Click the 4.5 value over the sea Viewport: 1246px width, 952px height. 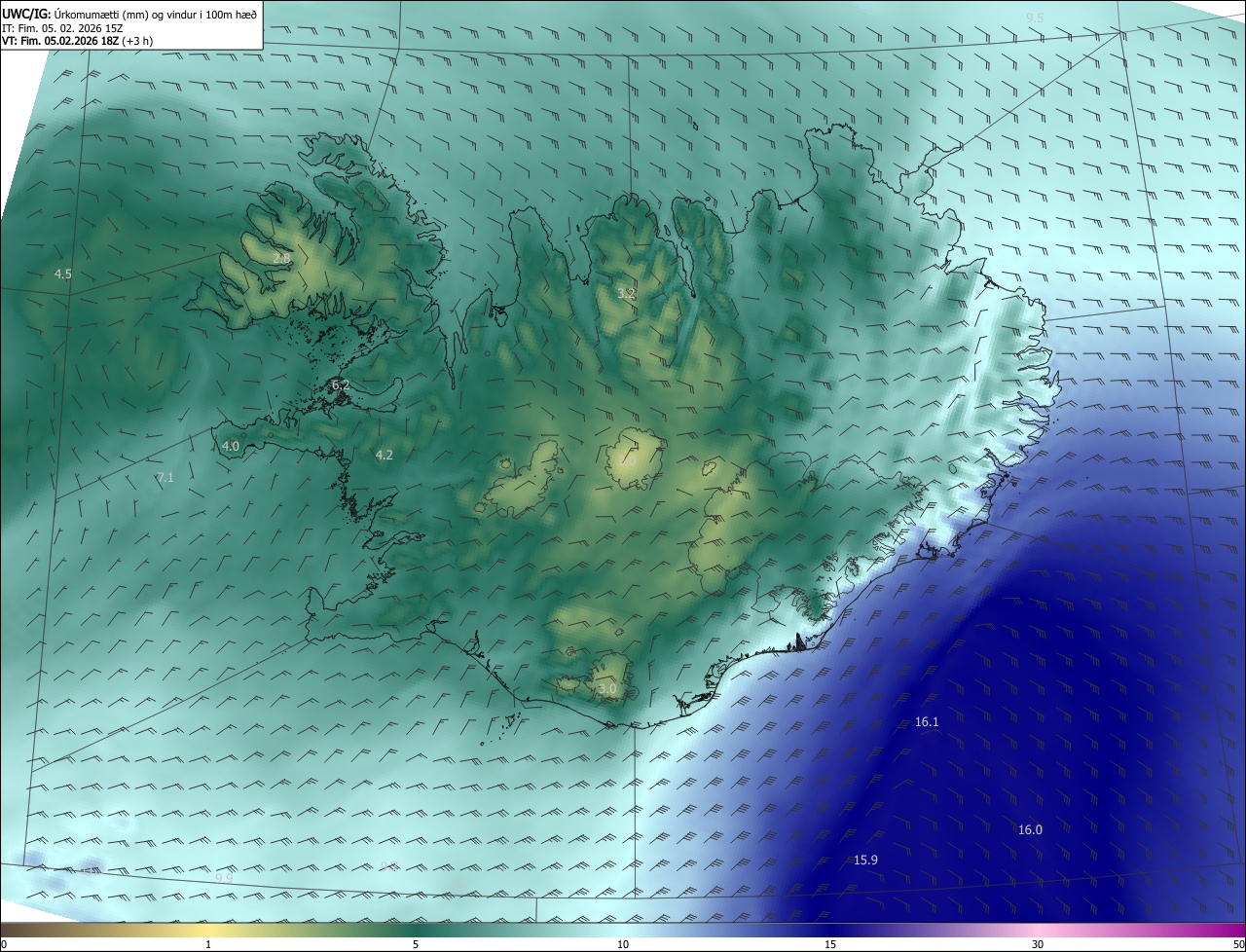[63, 275]
